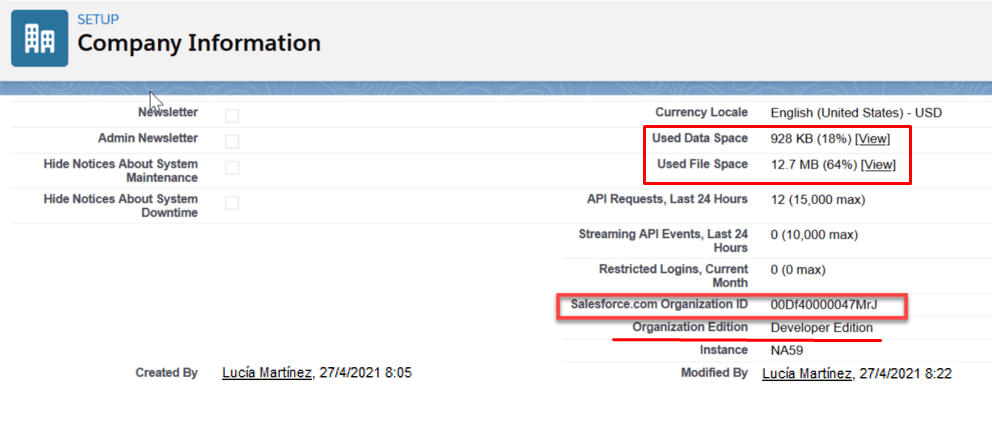The height and width of the screenshot is (424, 992).
Task: Toggle the Admin Newsletter checkbox
Action: 232,140
